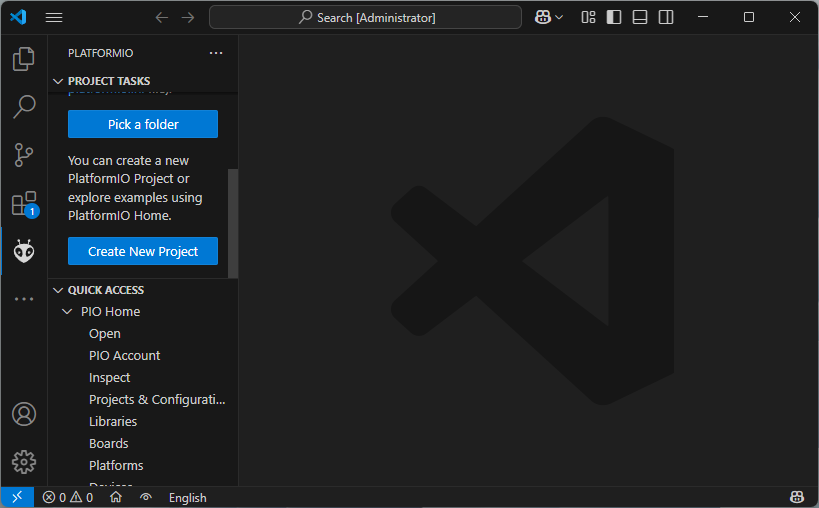Open the application hamburger menu
This screenshot has height=508, width=819.
(54, 18)
